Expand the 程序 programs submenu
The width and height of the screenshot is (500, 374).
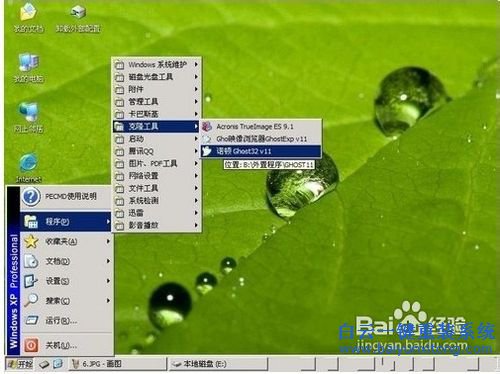click(66, 221)
